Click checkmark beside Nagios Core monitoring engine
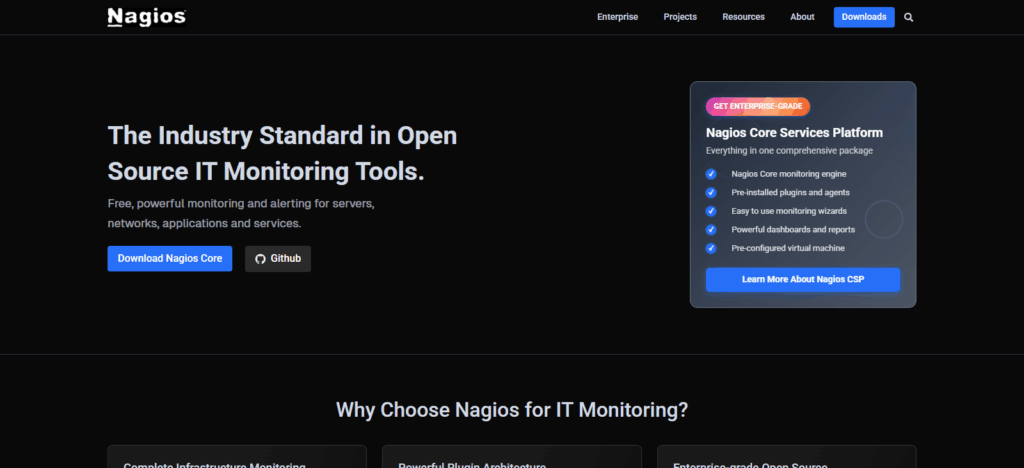The height and width of the screenshot is (468, 1024). tap(711, 174)
